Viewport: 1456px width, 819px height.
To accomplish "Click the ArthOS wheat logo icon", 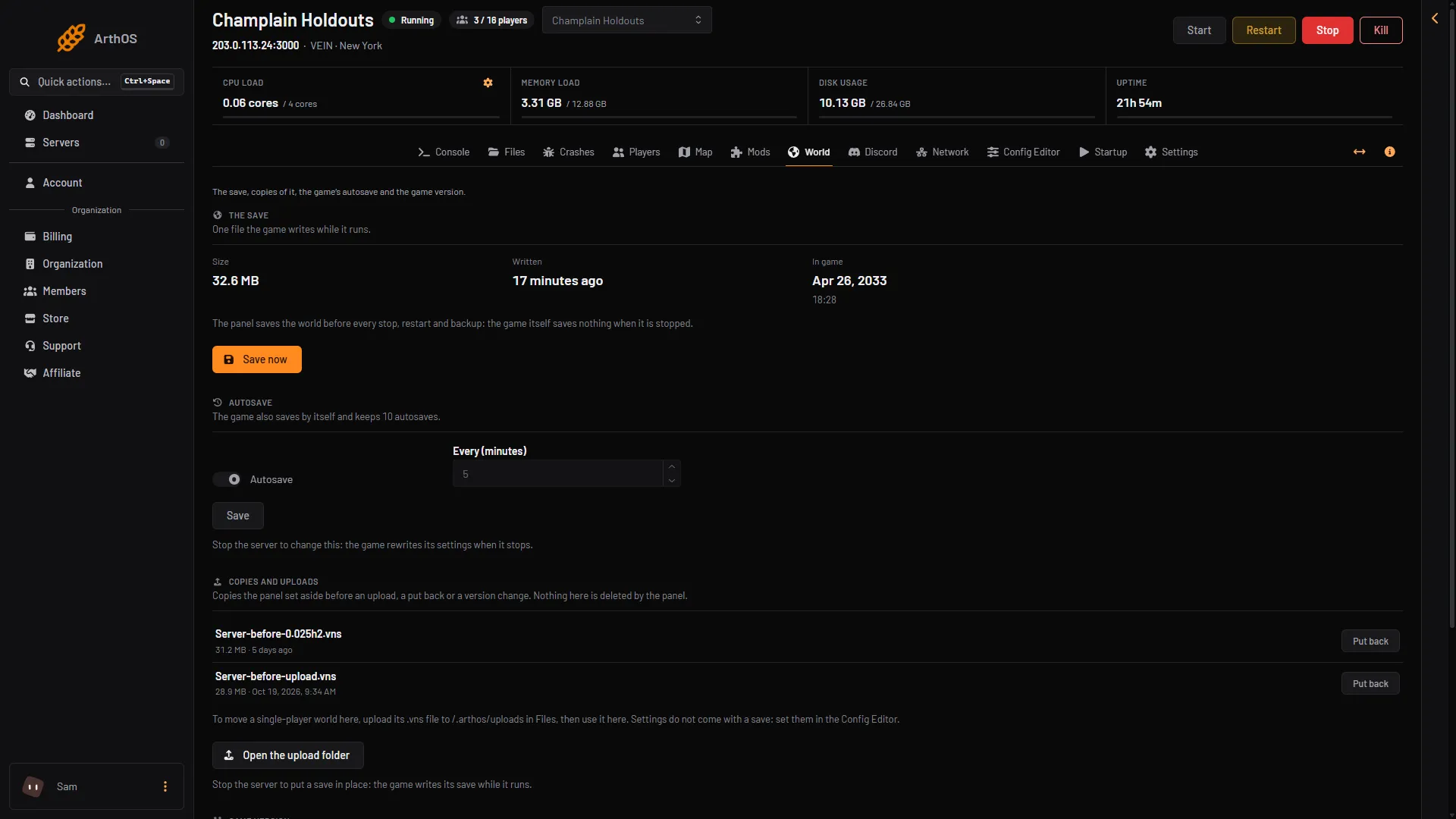I will [x=71, y=38].
